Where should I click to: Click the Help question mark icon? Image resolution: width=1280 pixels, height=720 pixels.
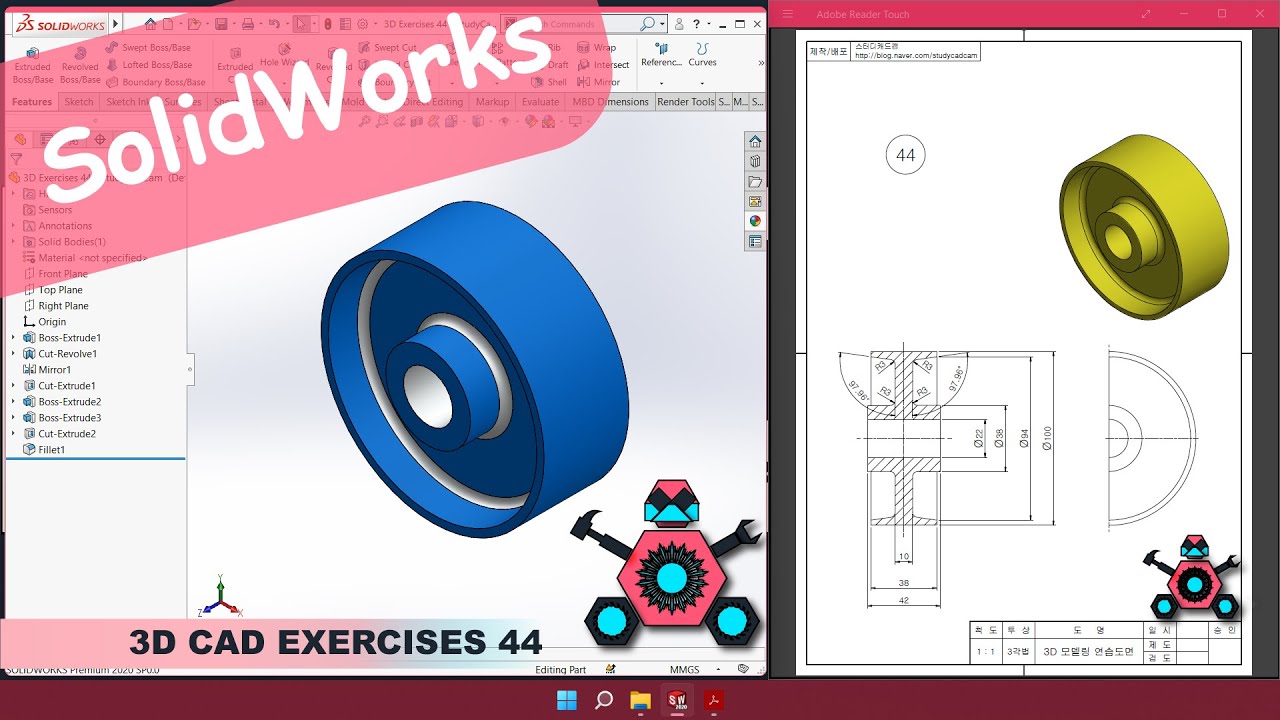[696, 23]
